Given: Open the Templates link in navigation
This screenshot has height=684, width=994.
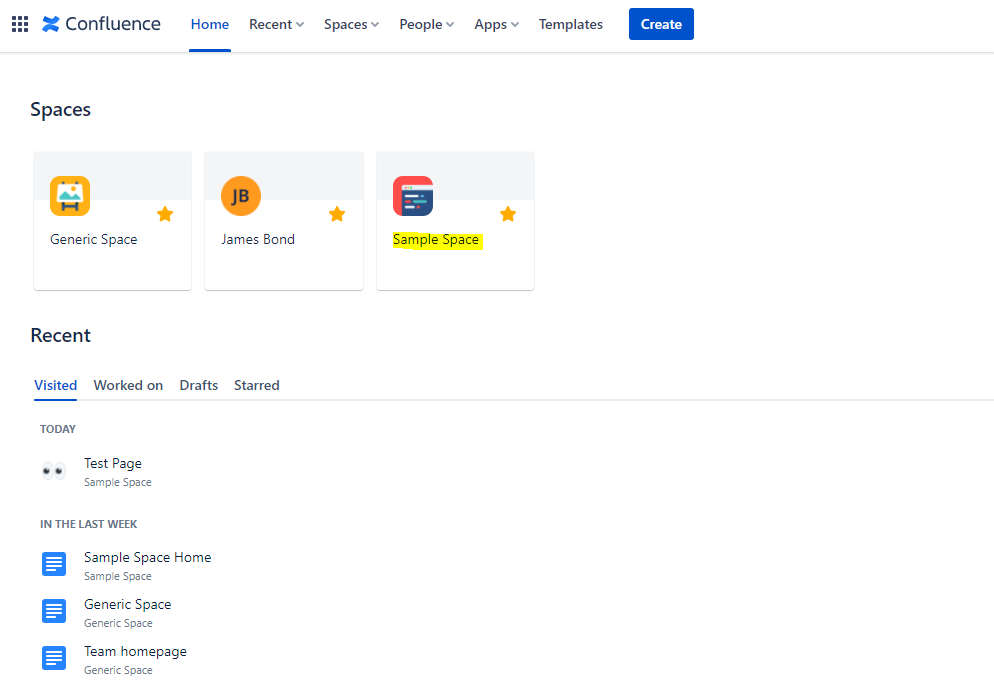Looking at the screenshot, I should pyautogui.click(x=571, y=24).
